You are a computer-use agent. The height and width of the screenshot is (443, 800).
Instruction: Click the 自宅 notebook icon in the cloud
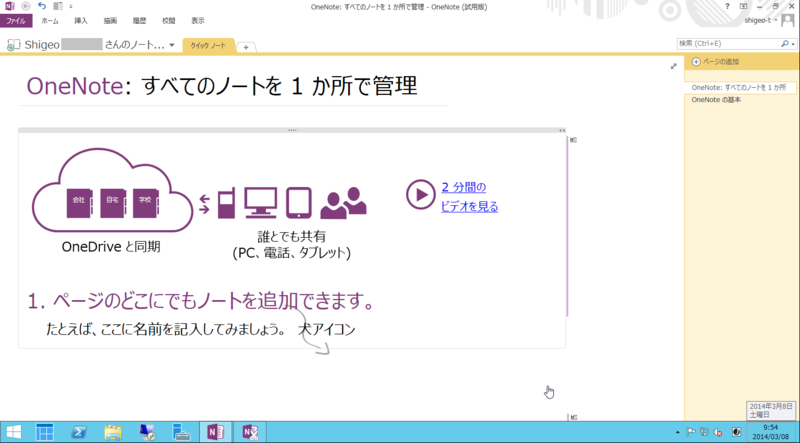pos(112,203)
